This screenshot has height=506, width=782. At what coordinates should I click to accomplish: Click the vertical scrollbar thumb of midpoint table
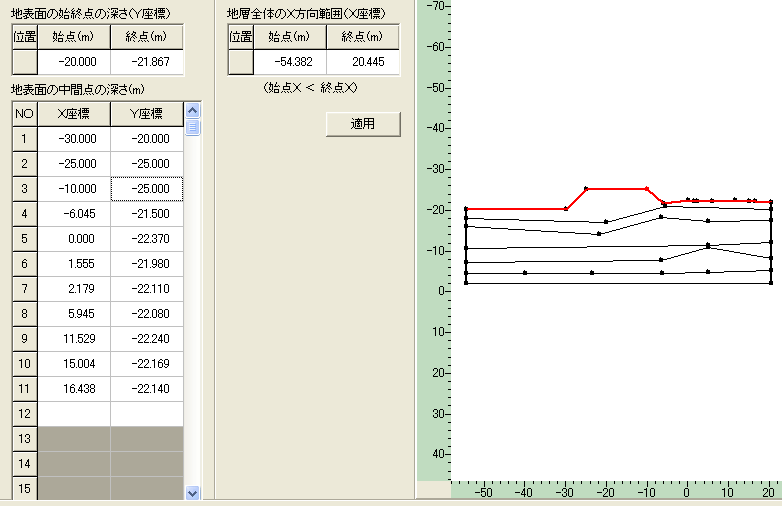click(x=193, y=128)
